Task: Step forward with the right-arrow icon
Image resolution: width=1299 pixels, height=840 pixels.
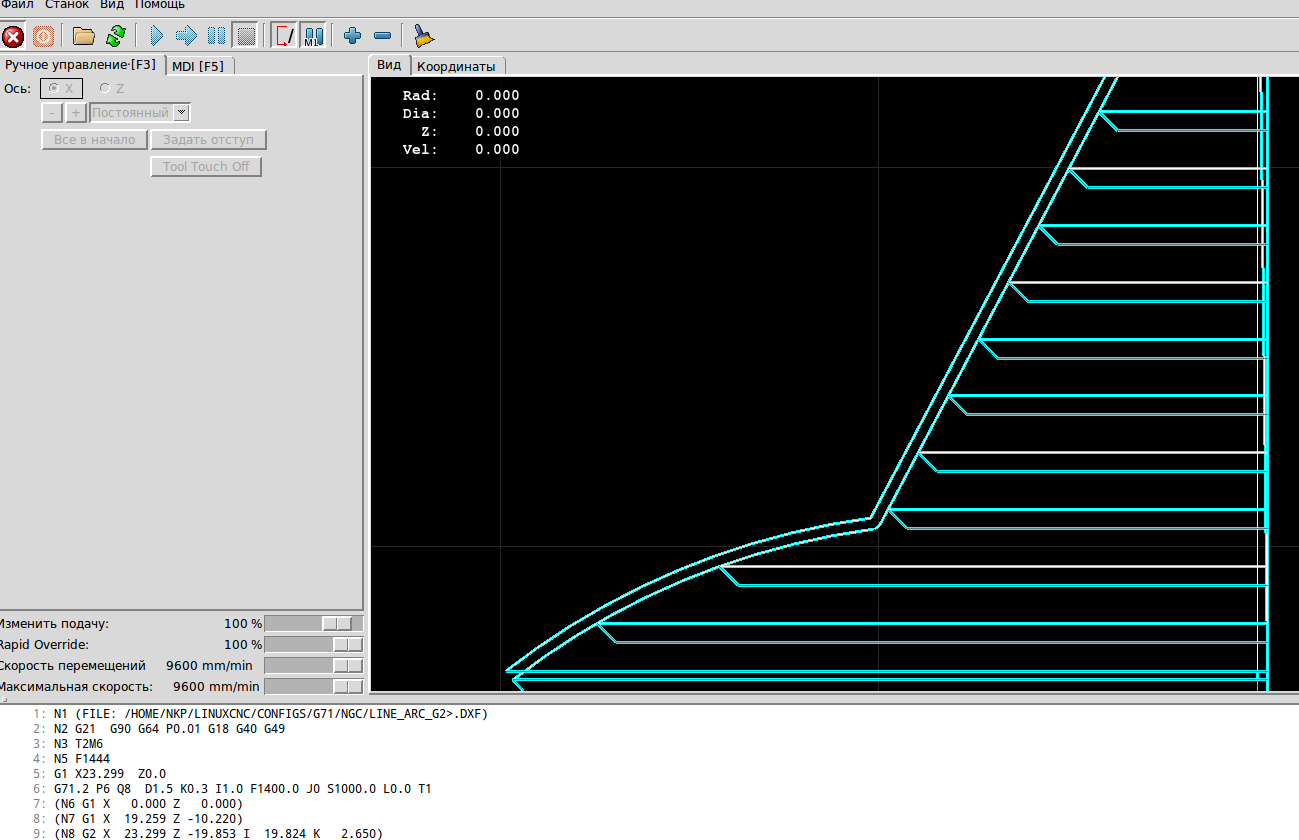Action: tap(186, 36)
